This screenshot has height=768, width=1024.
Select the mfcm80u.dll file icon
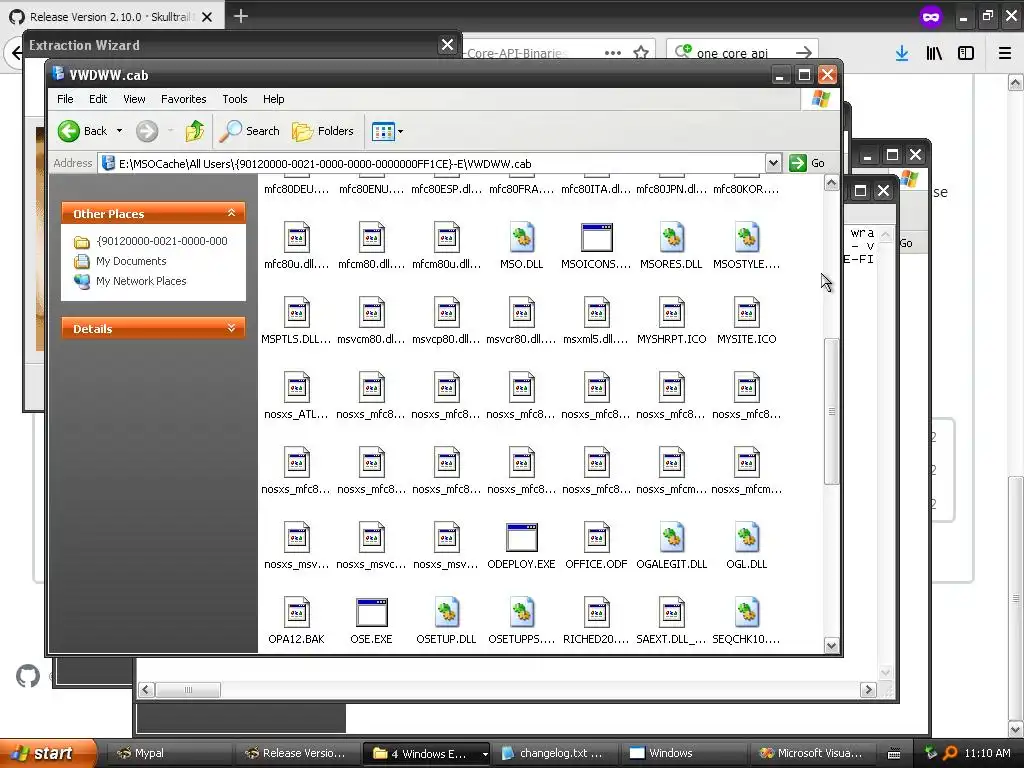446,238
